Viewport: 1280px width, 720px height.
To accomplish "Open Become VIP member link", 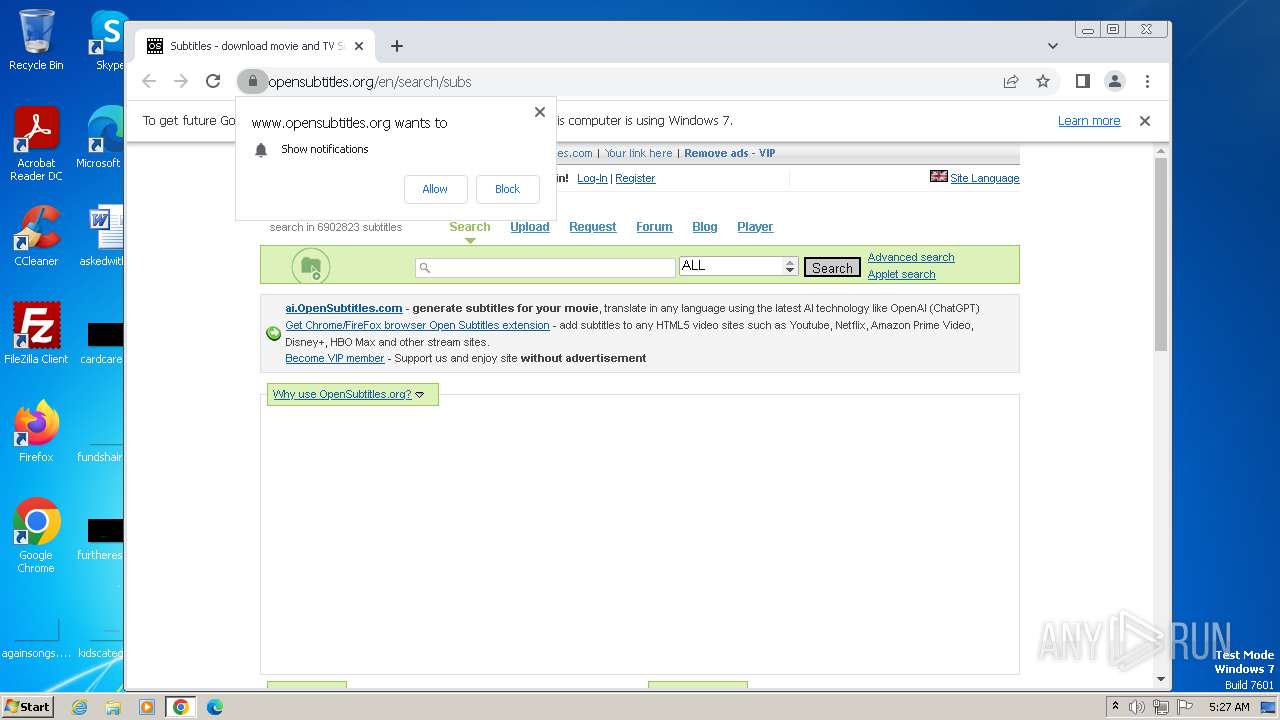I will coord(335,358).
